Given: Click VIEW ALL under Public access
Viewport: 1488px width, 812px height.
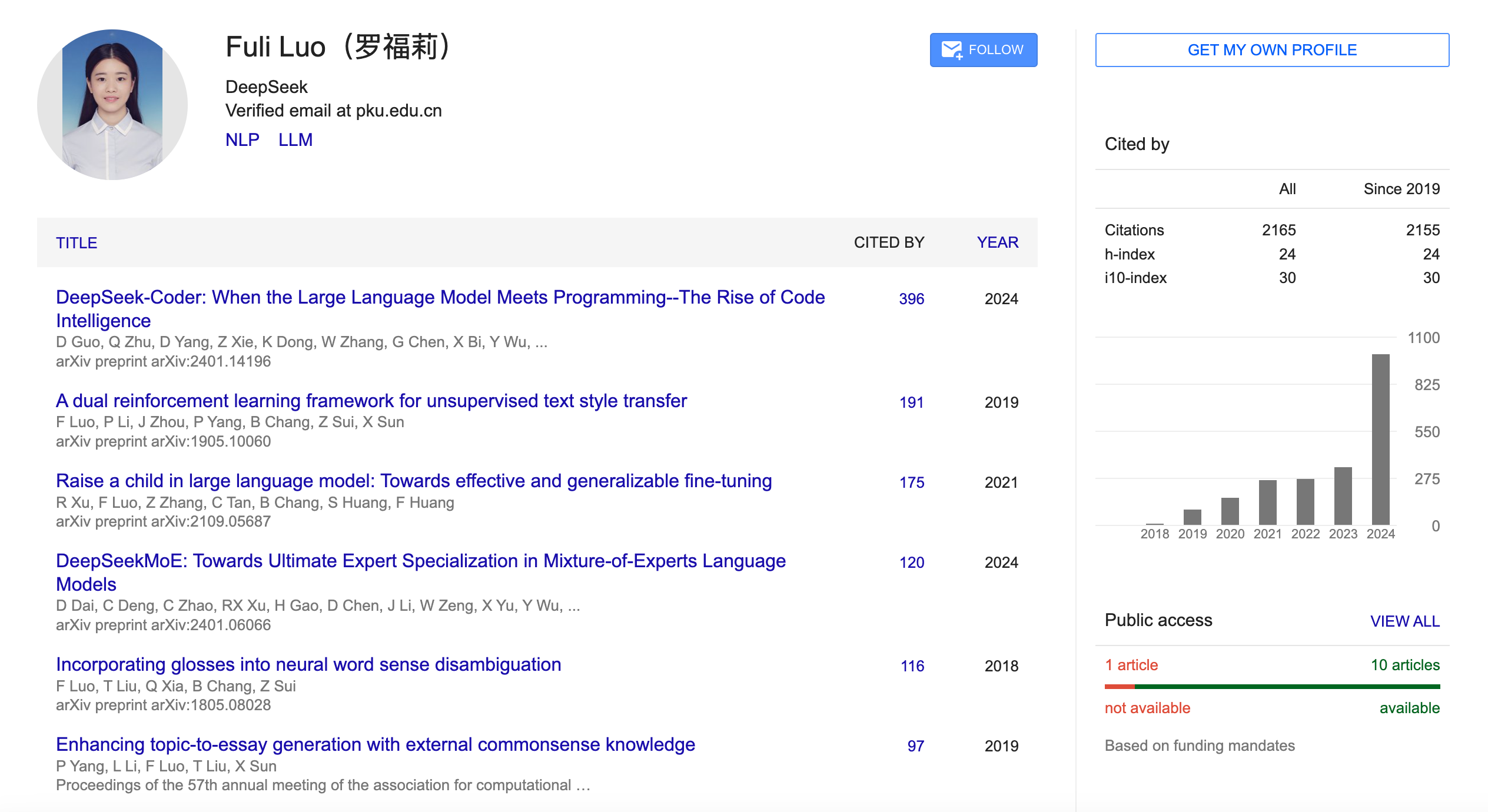Looking at the screenshot, I should point(1404,621).
